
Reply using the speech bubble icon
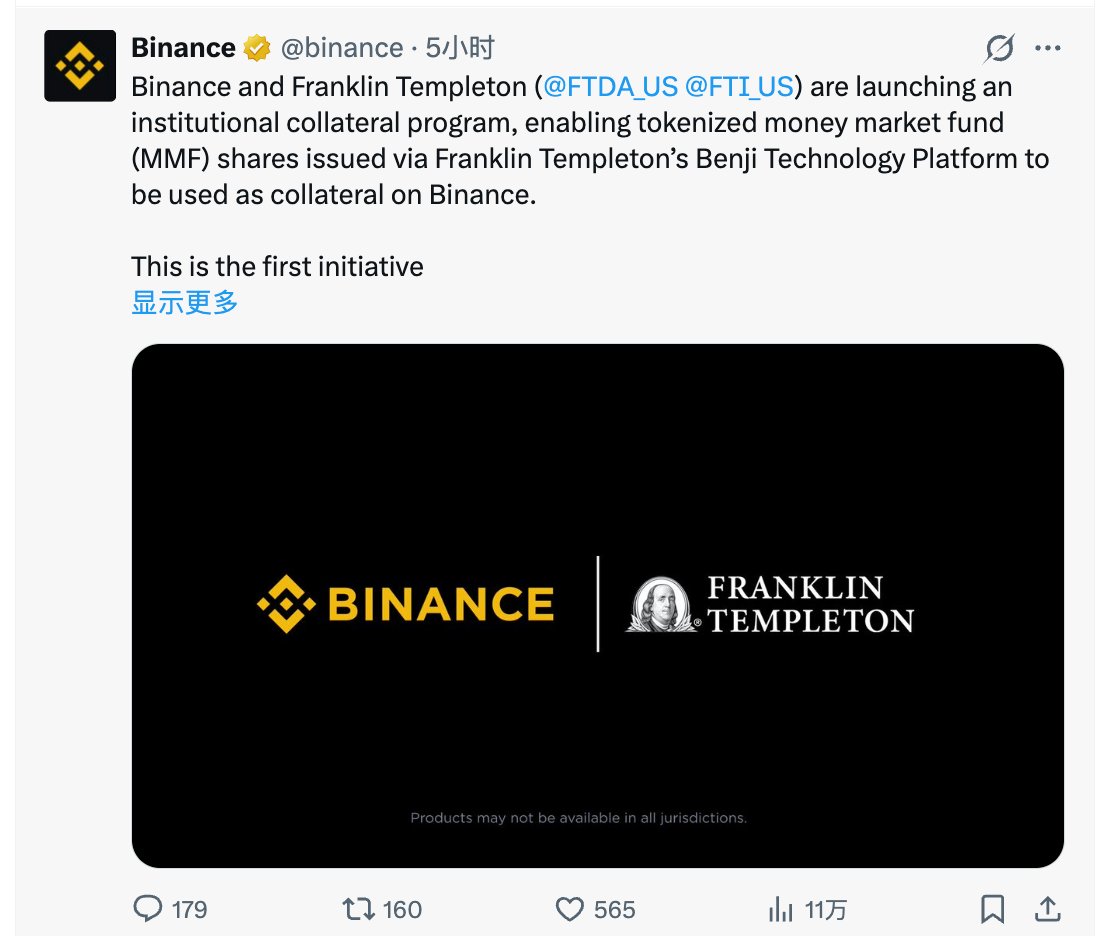148,909
